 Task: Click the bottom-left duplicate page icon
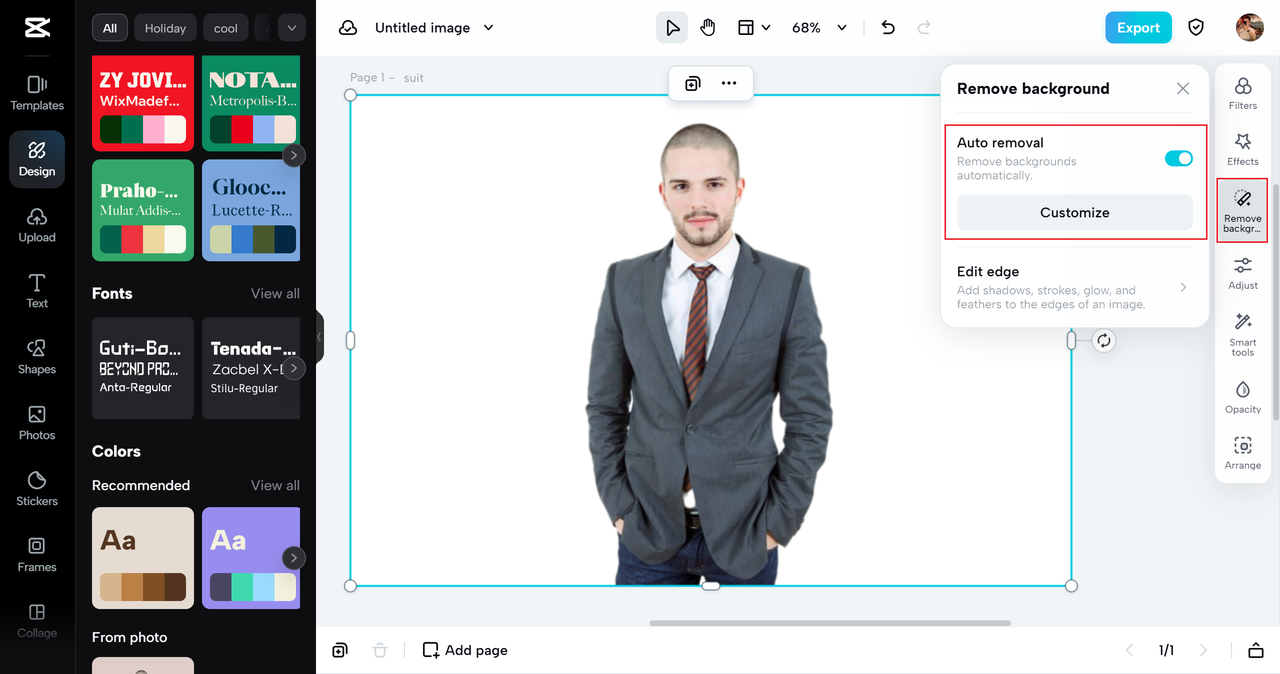click(340, 650)
